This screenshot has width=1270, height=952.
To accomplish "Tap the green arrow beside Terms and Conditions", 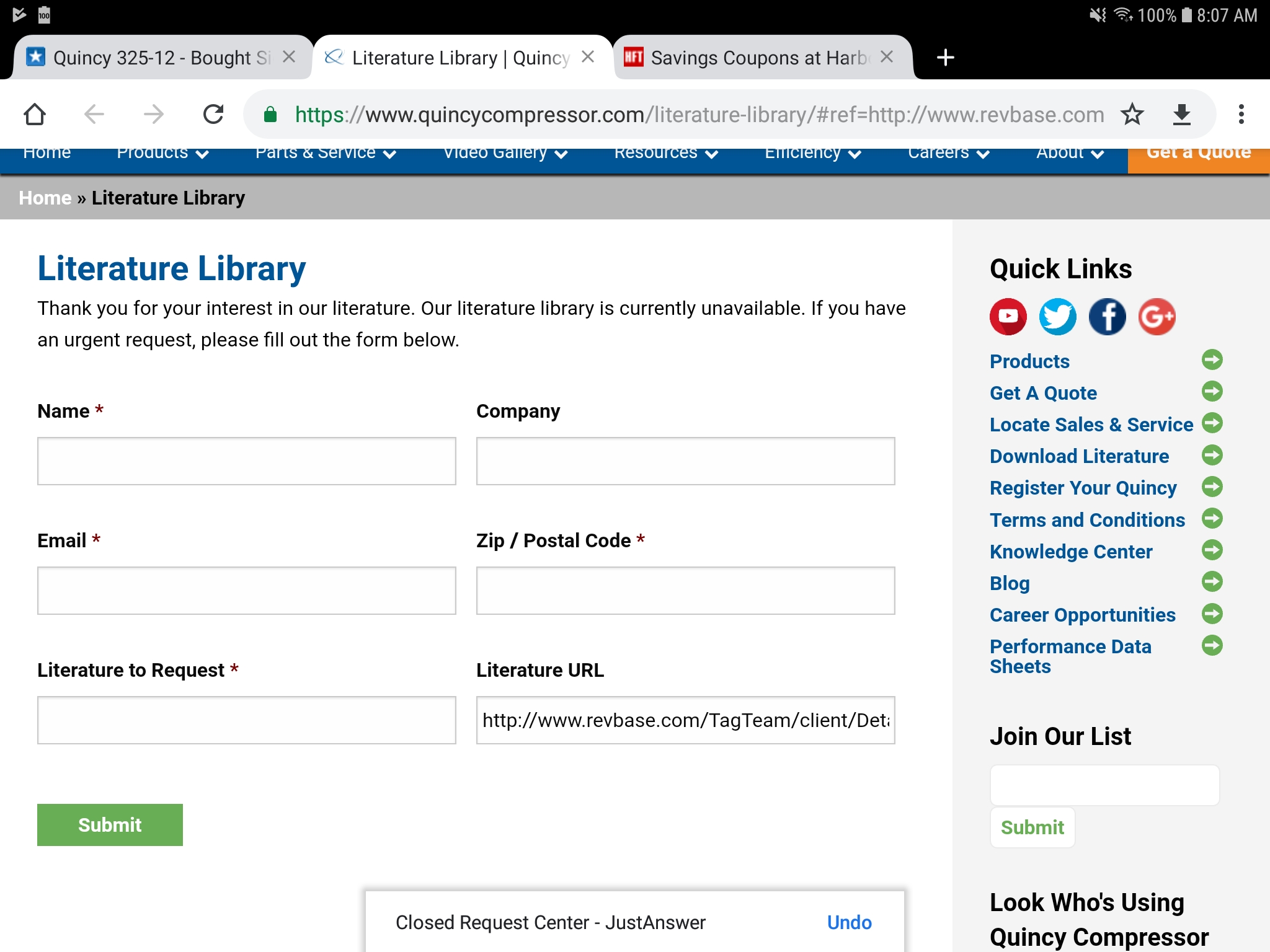I will 1212,518.
